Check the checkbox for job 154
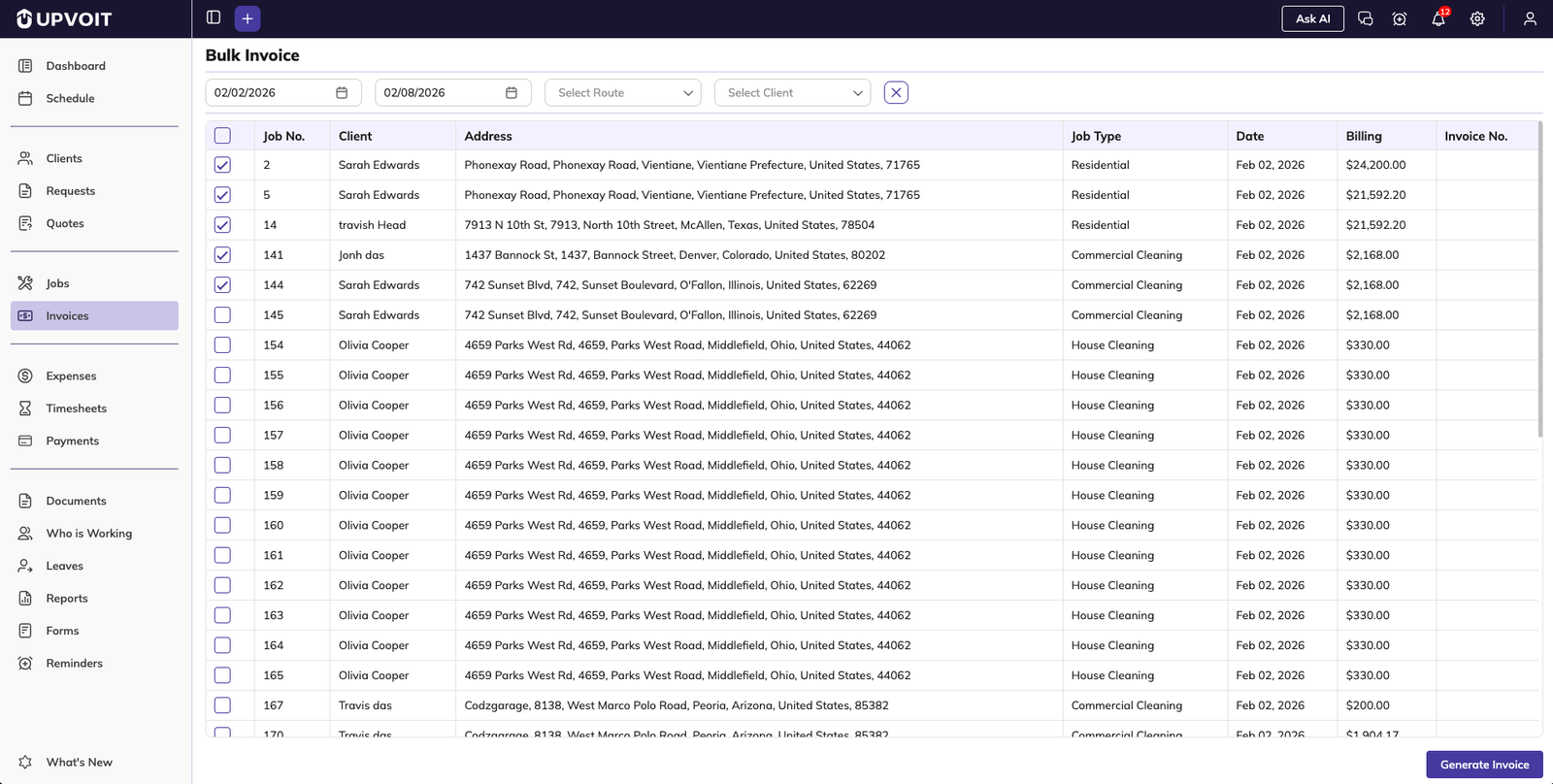This screenshot has height=784, width=1553. tap(222, 345)
